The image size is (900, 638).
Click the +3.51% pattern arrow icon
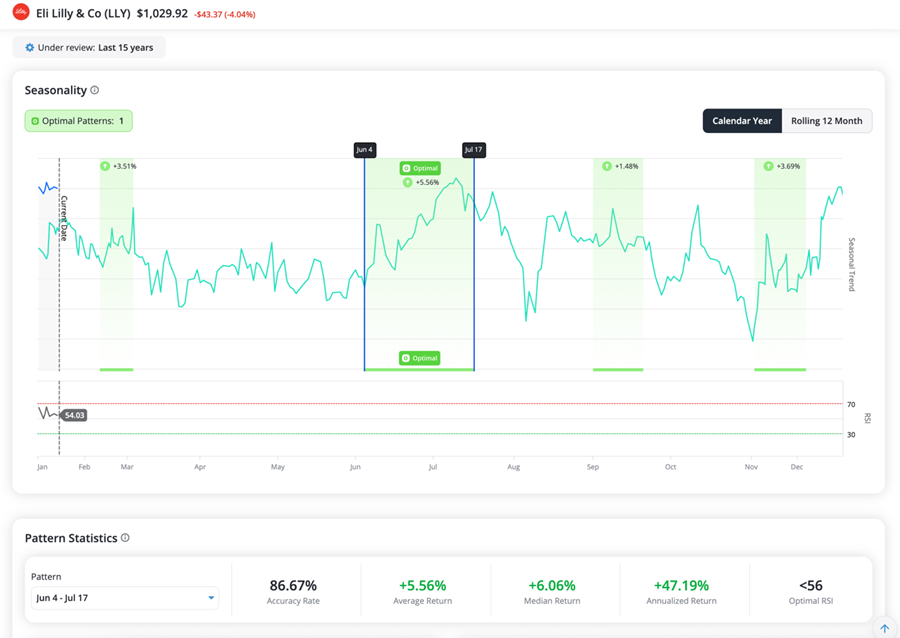tap(105, 166)
